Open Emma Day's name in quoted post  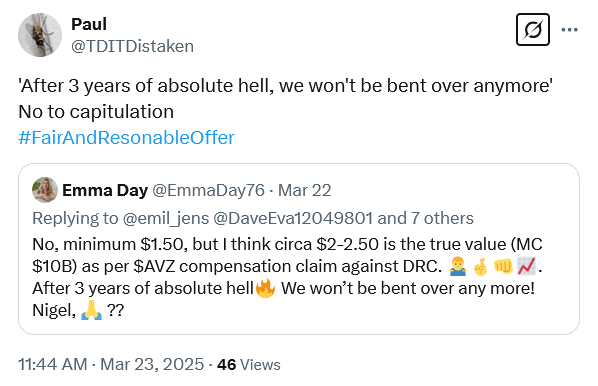tap(105, 190)
